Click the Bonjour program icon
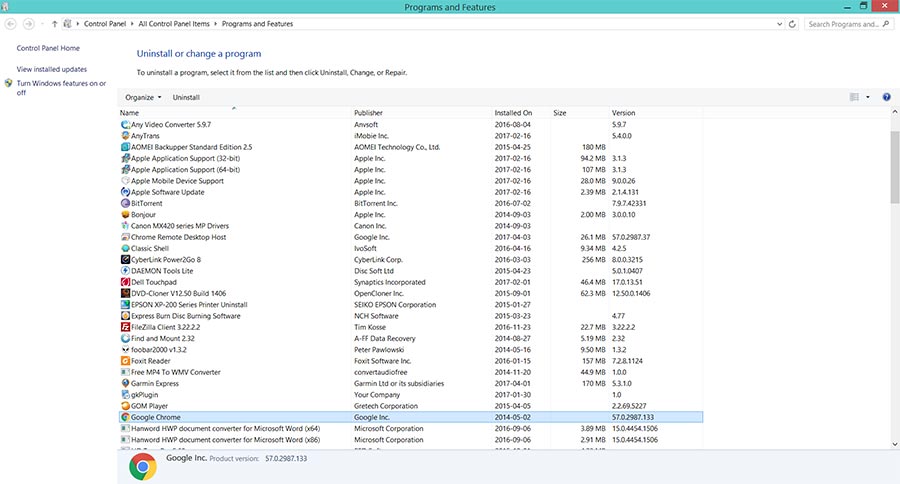The height and width of the screenshot is (484, 900). tap(125, 214)
